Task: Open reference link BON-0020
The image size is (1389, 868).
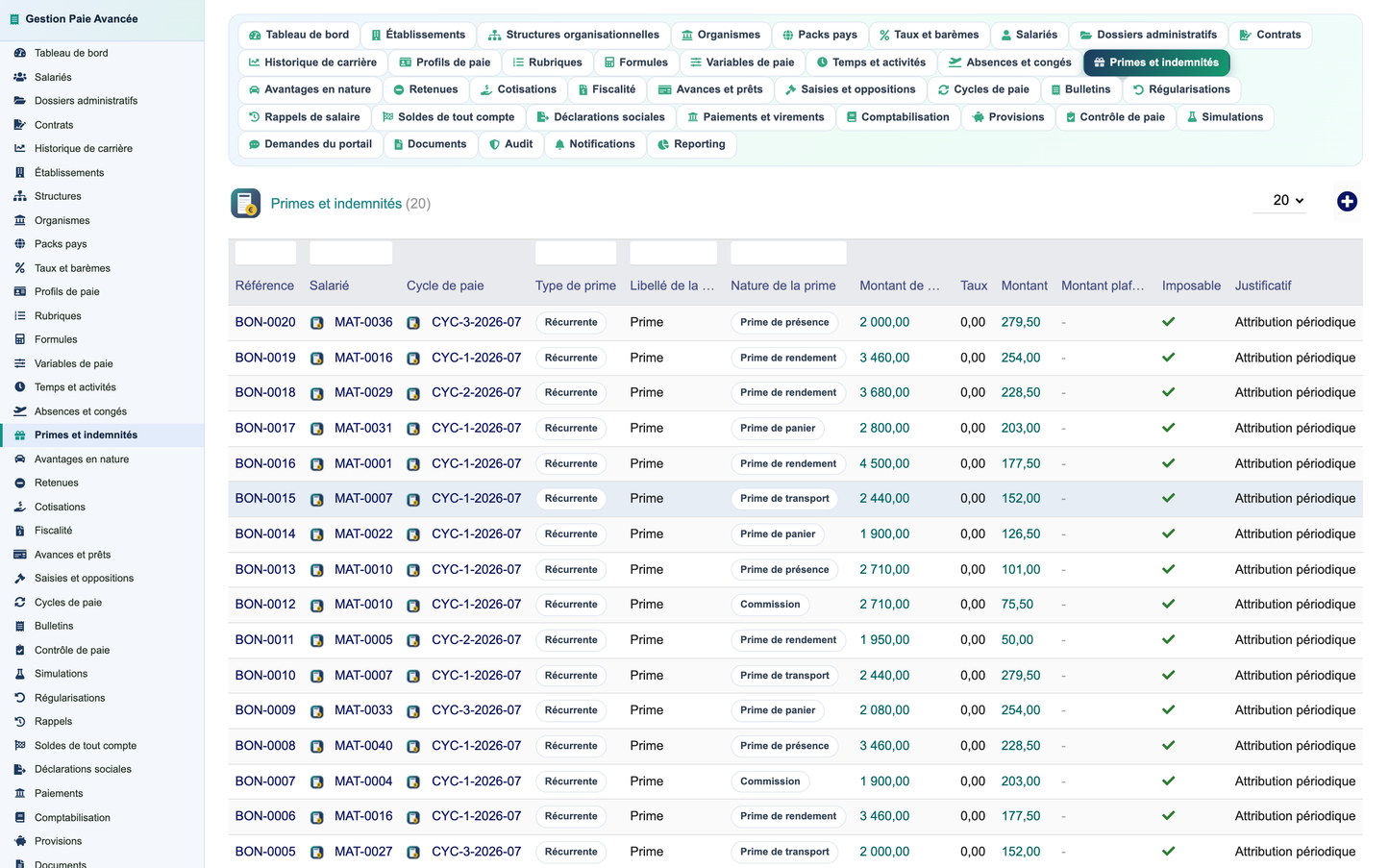Action: click(x=265, y=322)
